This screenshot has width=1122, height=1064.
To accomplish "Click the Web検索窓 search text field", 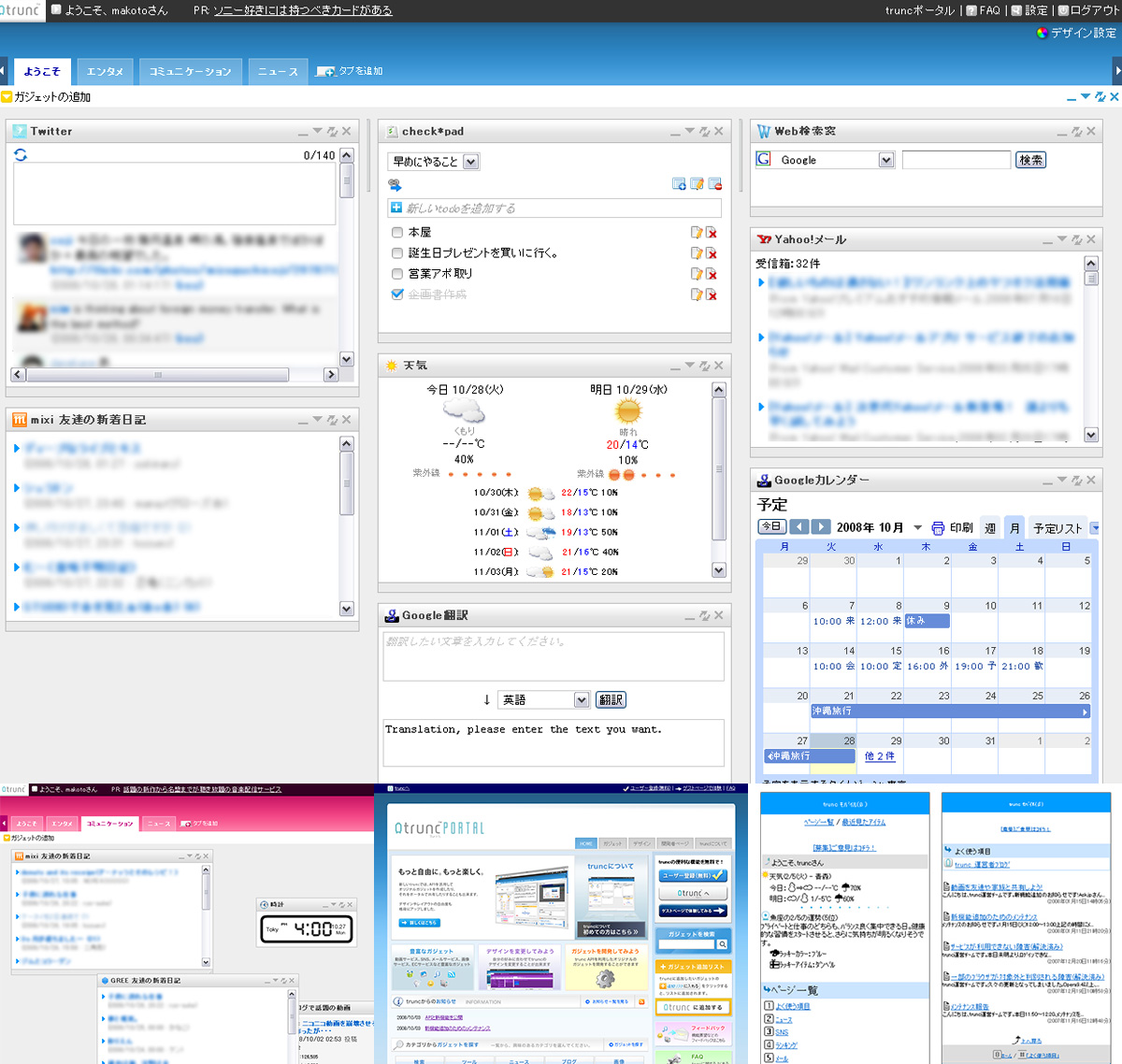I will coord(957,160).
